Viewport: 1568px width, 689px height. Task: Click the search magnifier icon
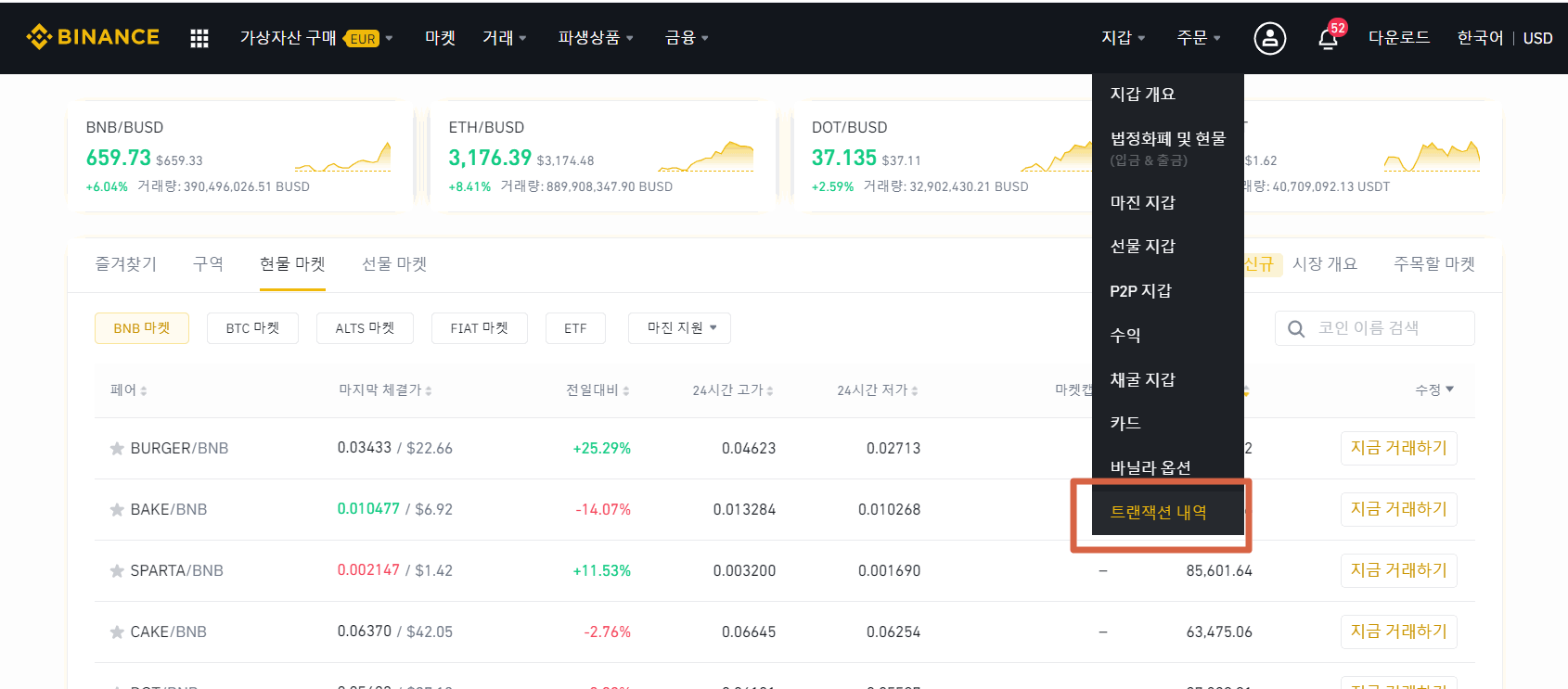[x=1296, y=328]
